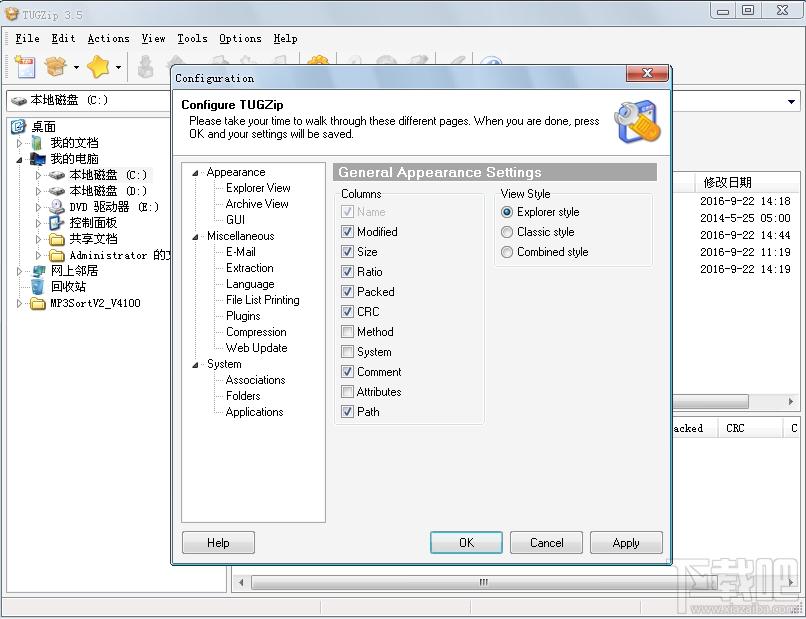The height and width of the screenshot is (619, 806).
Task: Uncheck the Packed column checkbox
Action: click(x=347, y=292)
